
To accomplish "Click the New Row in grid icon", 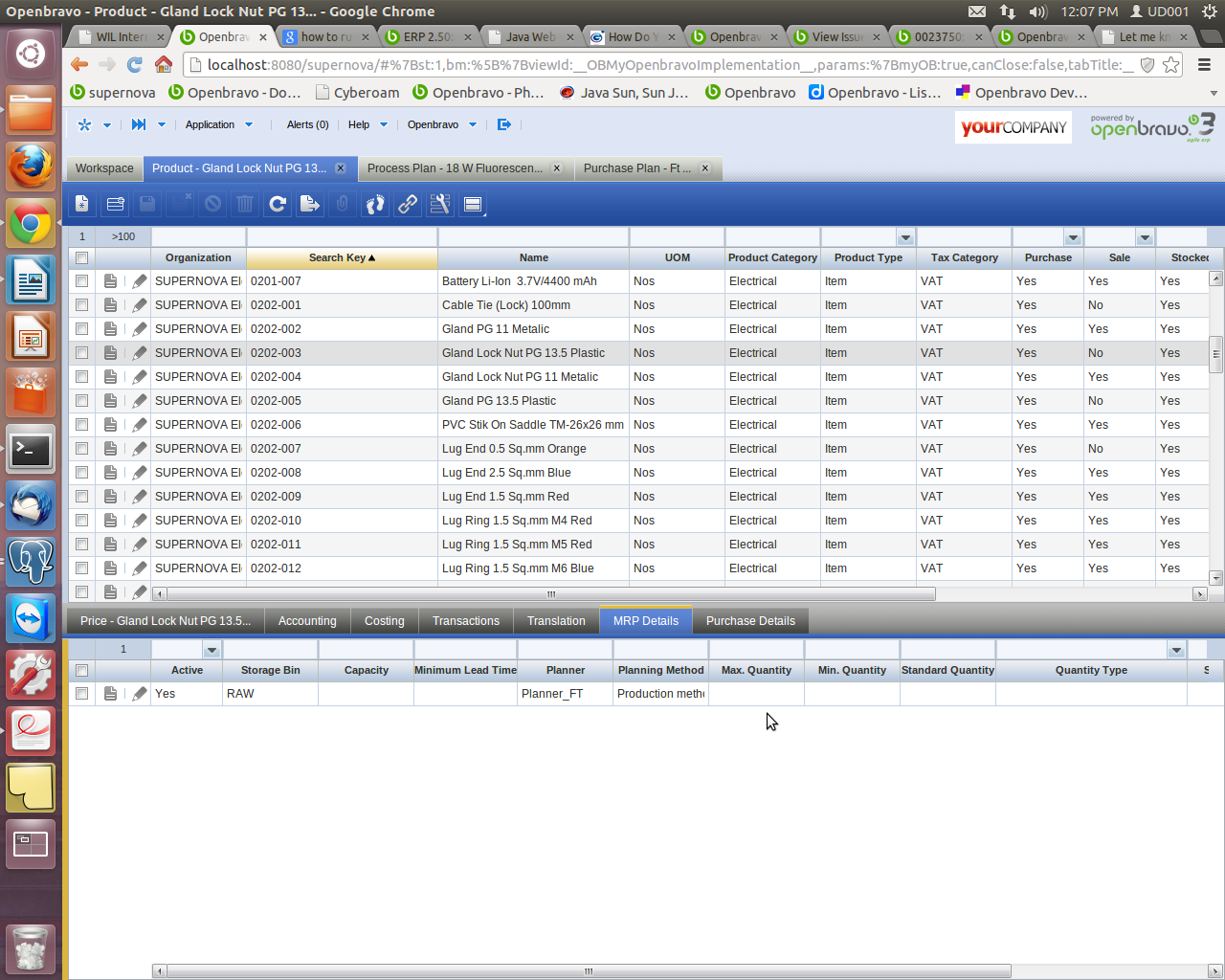I will pyautogui.click(x=116, y=204).
